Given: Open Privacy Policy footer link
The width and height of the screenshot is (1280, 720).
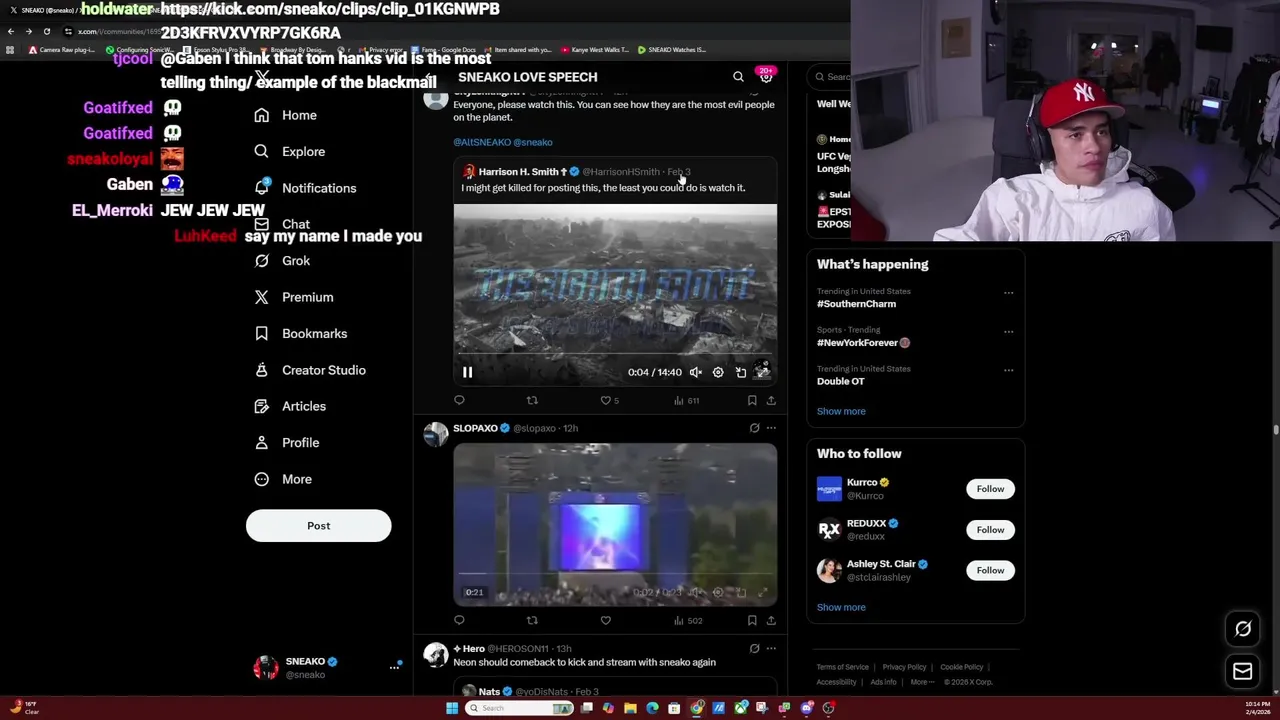Looking at the screenshot, I should click(x=904, y=667).
